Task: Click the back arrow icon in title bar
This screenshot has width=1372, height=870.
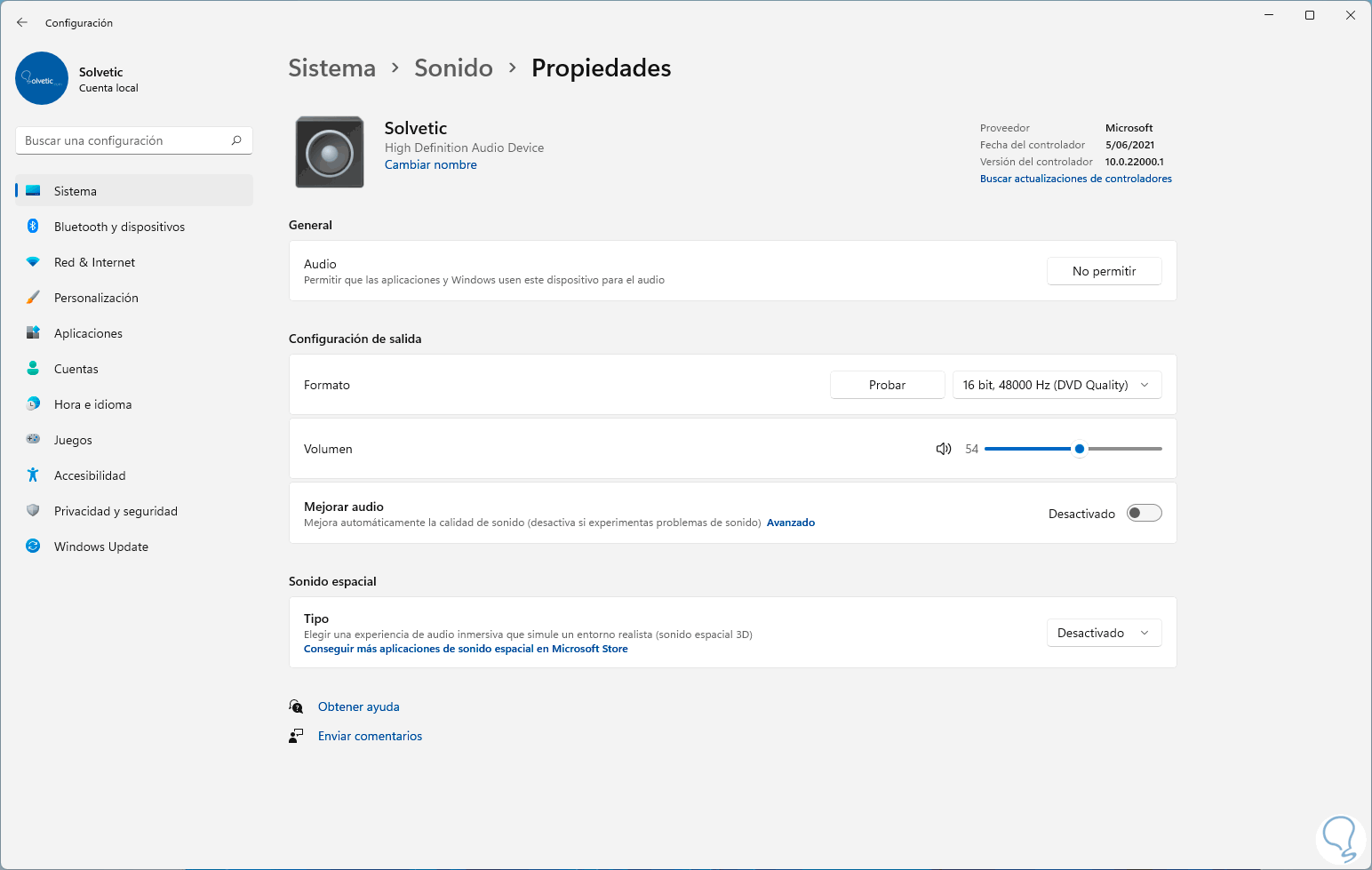Action: [22, 22]
